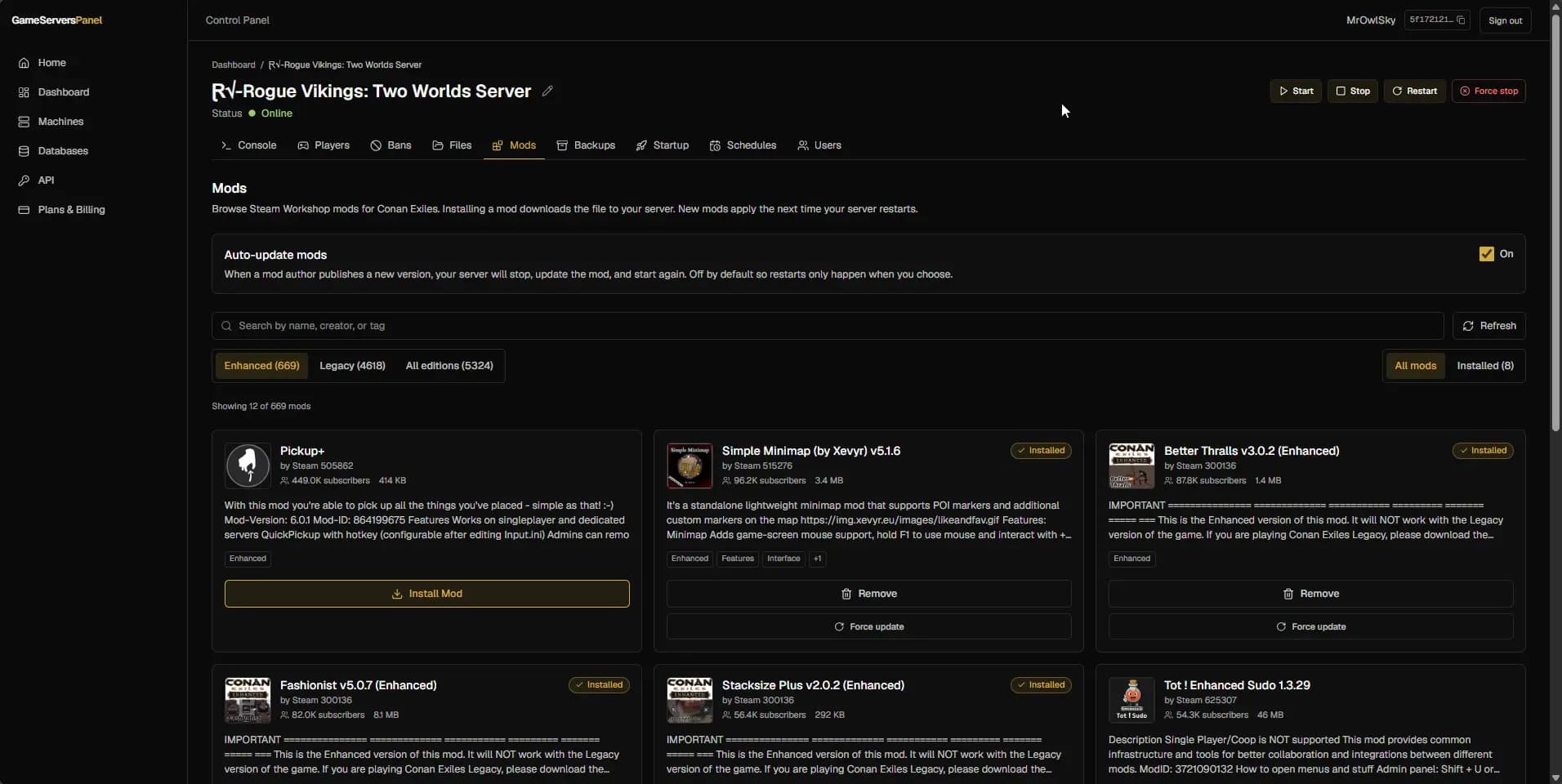Image resolution: width=1562 pixels, height=784 pixels.
Task: Click the Dashboard grid icon in sidebar
Action: pyautogui.click(x=24, y=92)
